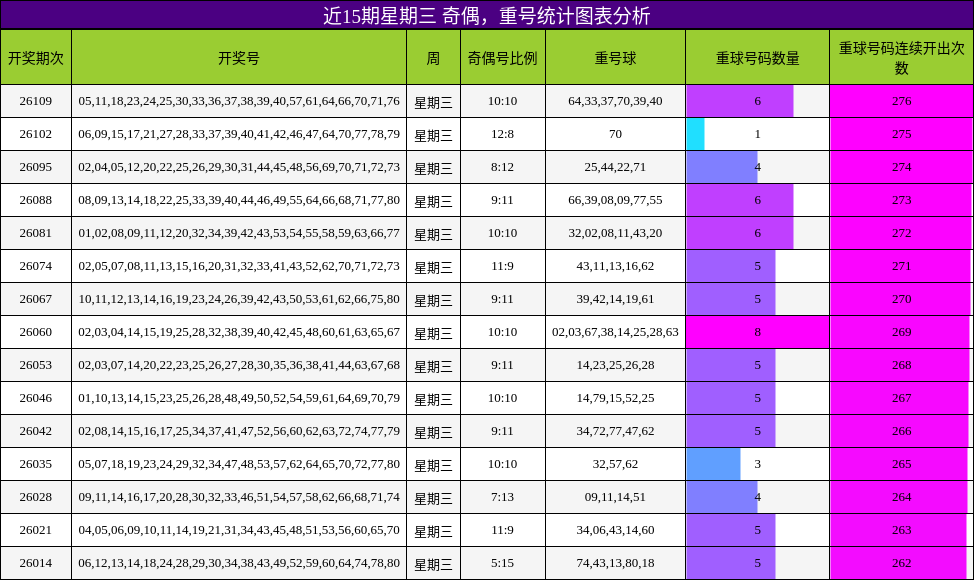The image size is (974, 580).
Task: Click the consecutive count 266
Action: coord(902,430)
